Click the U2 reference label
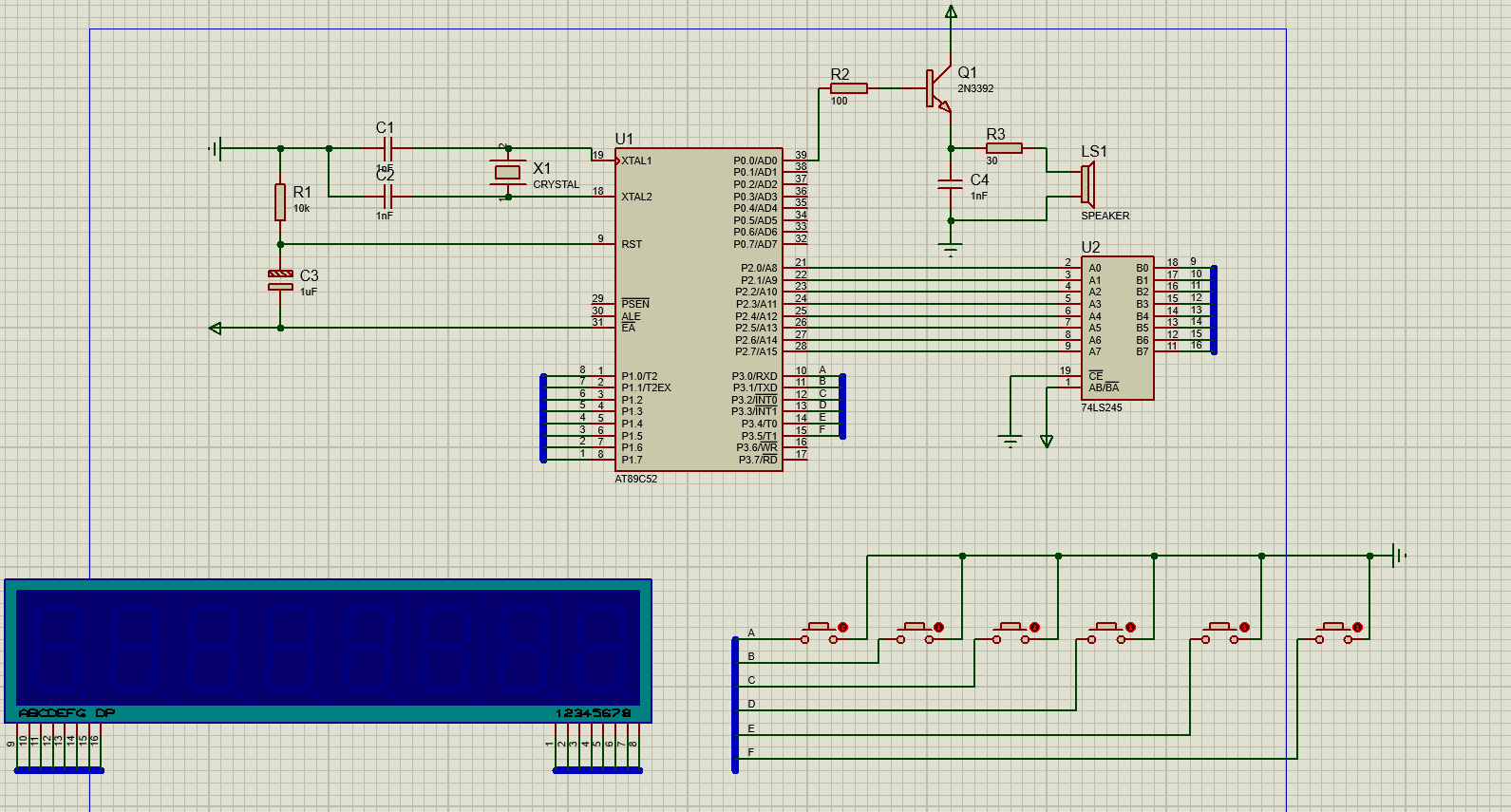 [x=1090, y=247]
